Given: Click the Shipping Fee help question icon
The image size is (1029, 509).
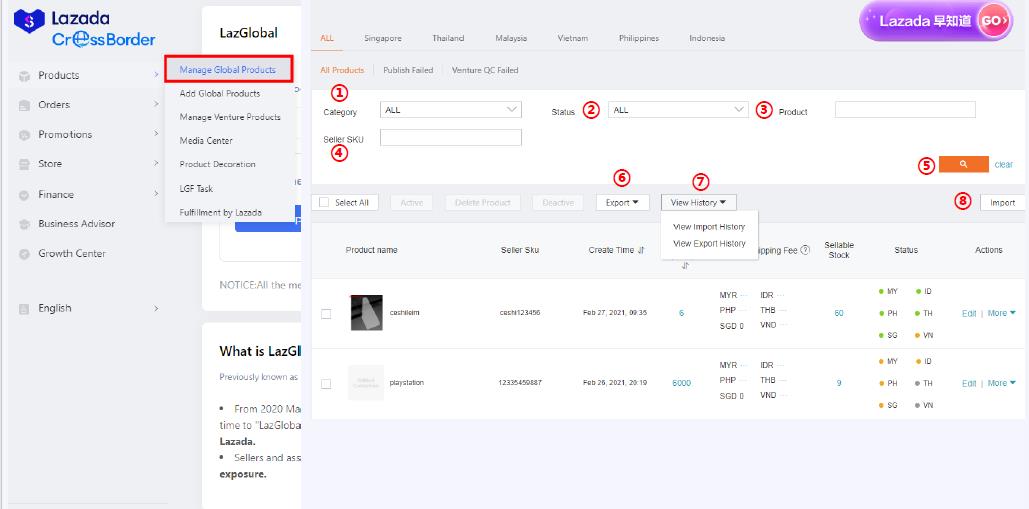Looking at the screenshot, I should [805, 250].
